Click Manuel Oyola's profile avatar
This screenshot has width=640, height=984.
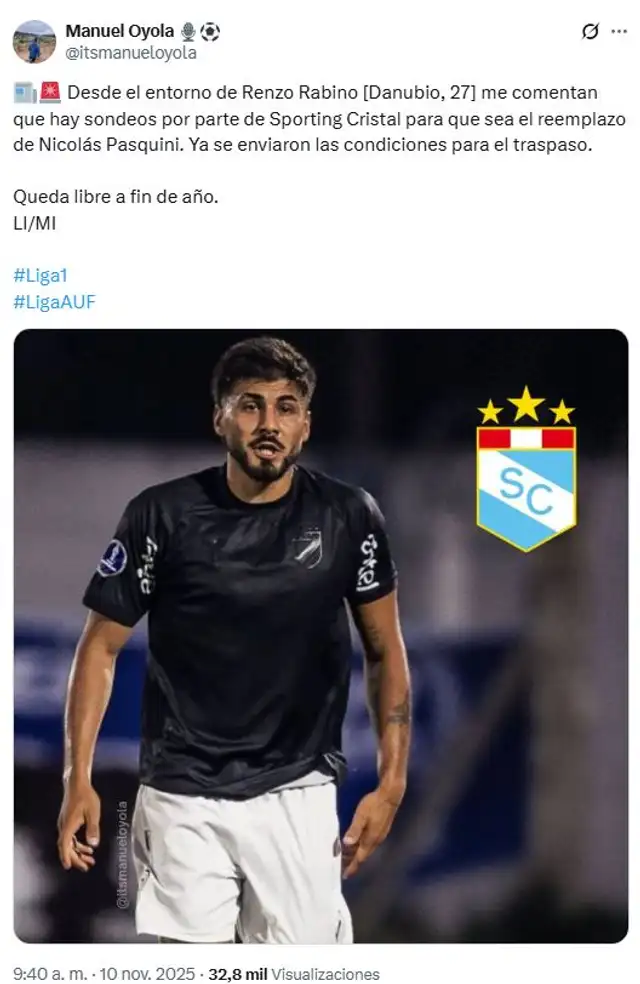(35, 41)
